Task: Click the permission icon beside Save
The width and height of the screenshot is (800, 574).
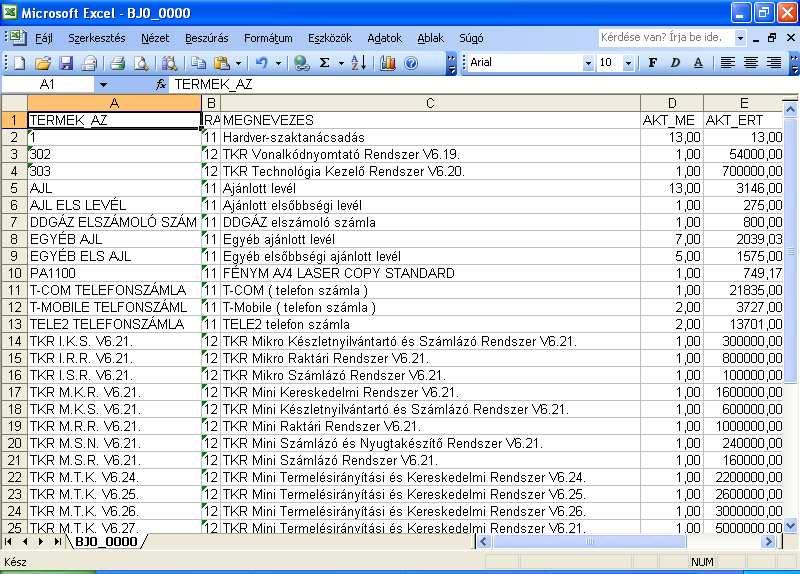Action: pyautogui.click(x=89, y=63)
